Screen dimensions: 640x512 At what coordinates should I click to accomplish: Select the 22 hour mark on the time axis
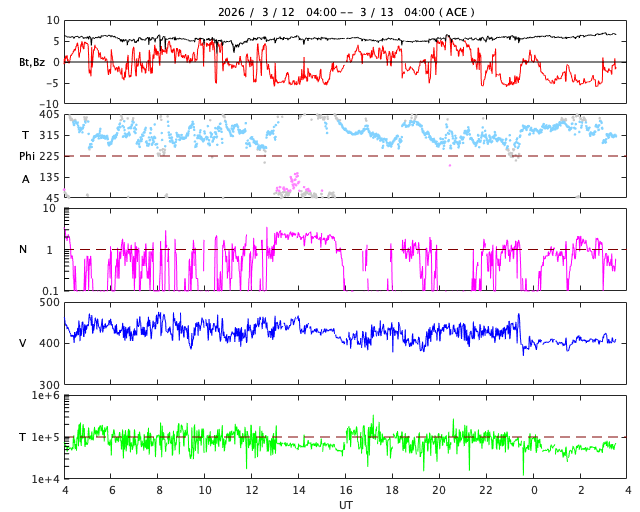[487, 491]
